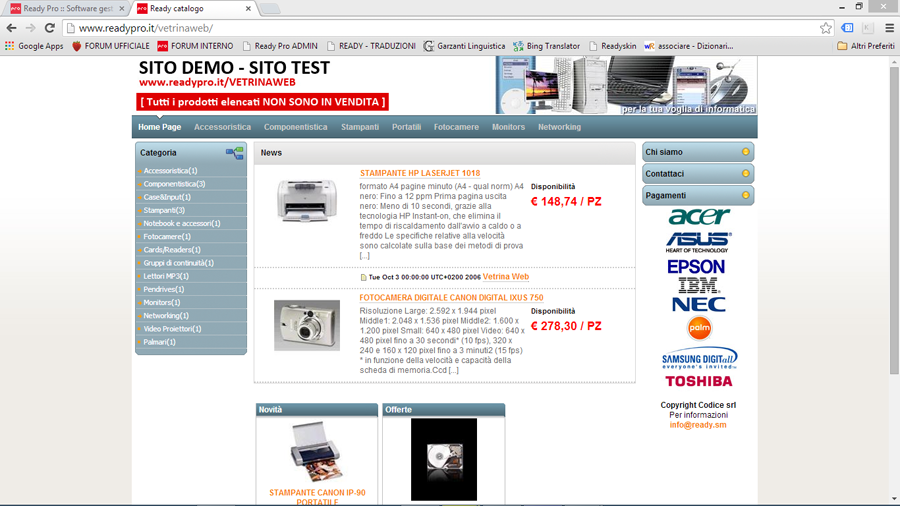Click the IBM brand logo
The width and height of the screenshot is (900, 506).
(698, 285)
